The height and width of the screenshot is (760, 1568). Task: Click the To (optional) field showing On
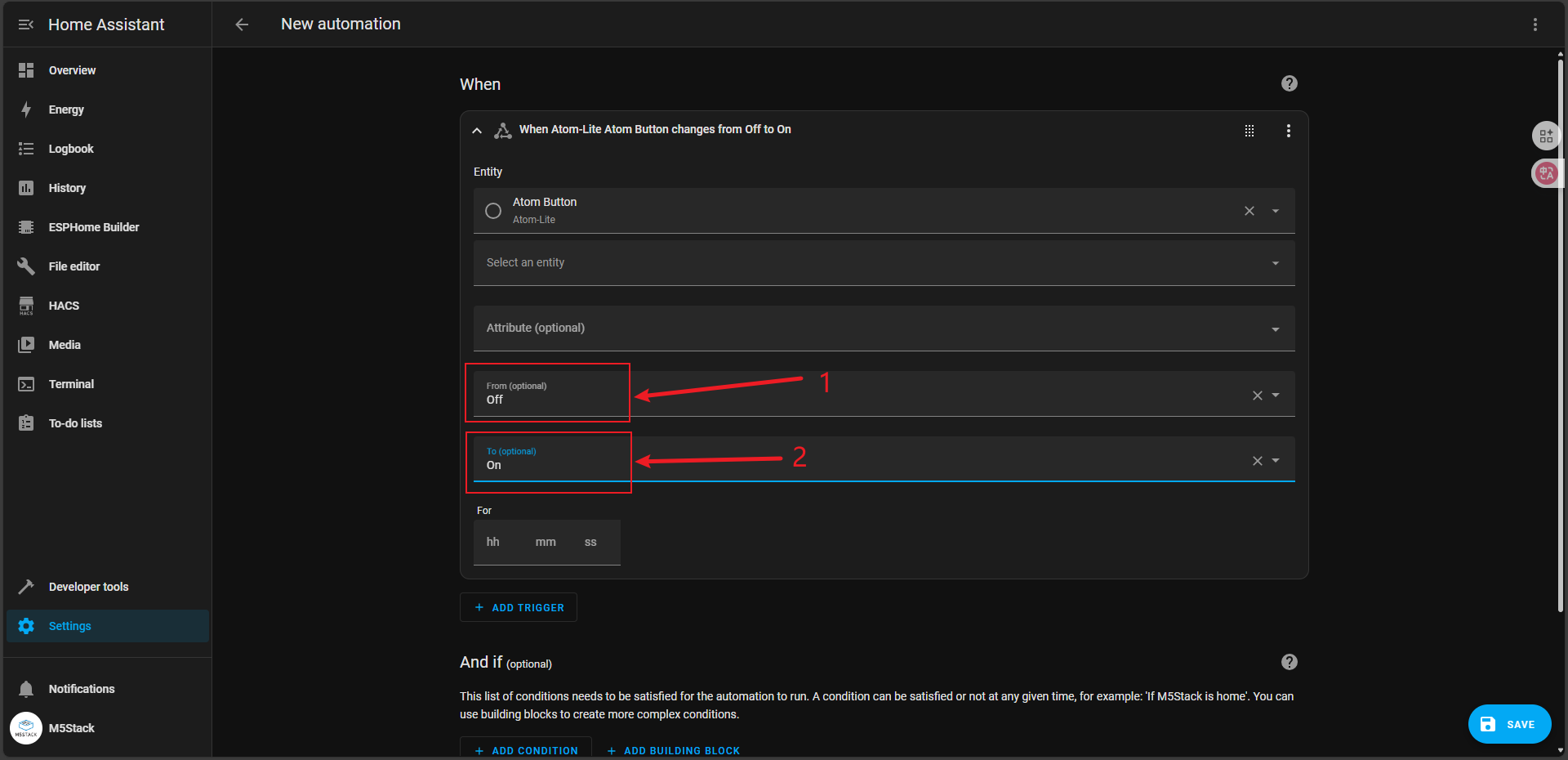pyautogui.click(x=884, y=459)
